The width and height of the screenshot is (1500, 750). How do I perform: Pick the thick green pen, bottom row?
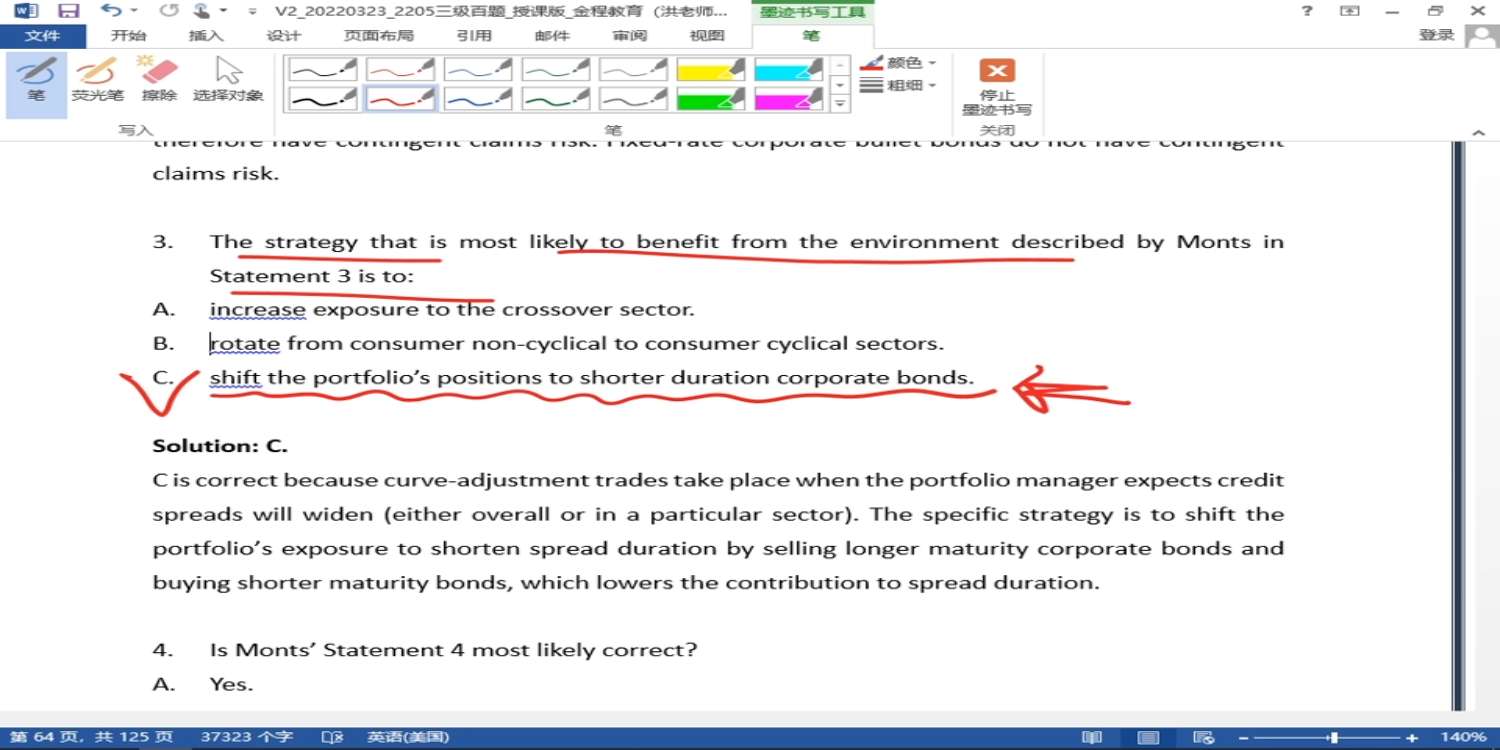tap(557, 99)
